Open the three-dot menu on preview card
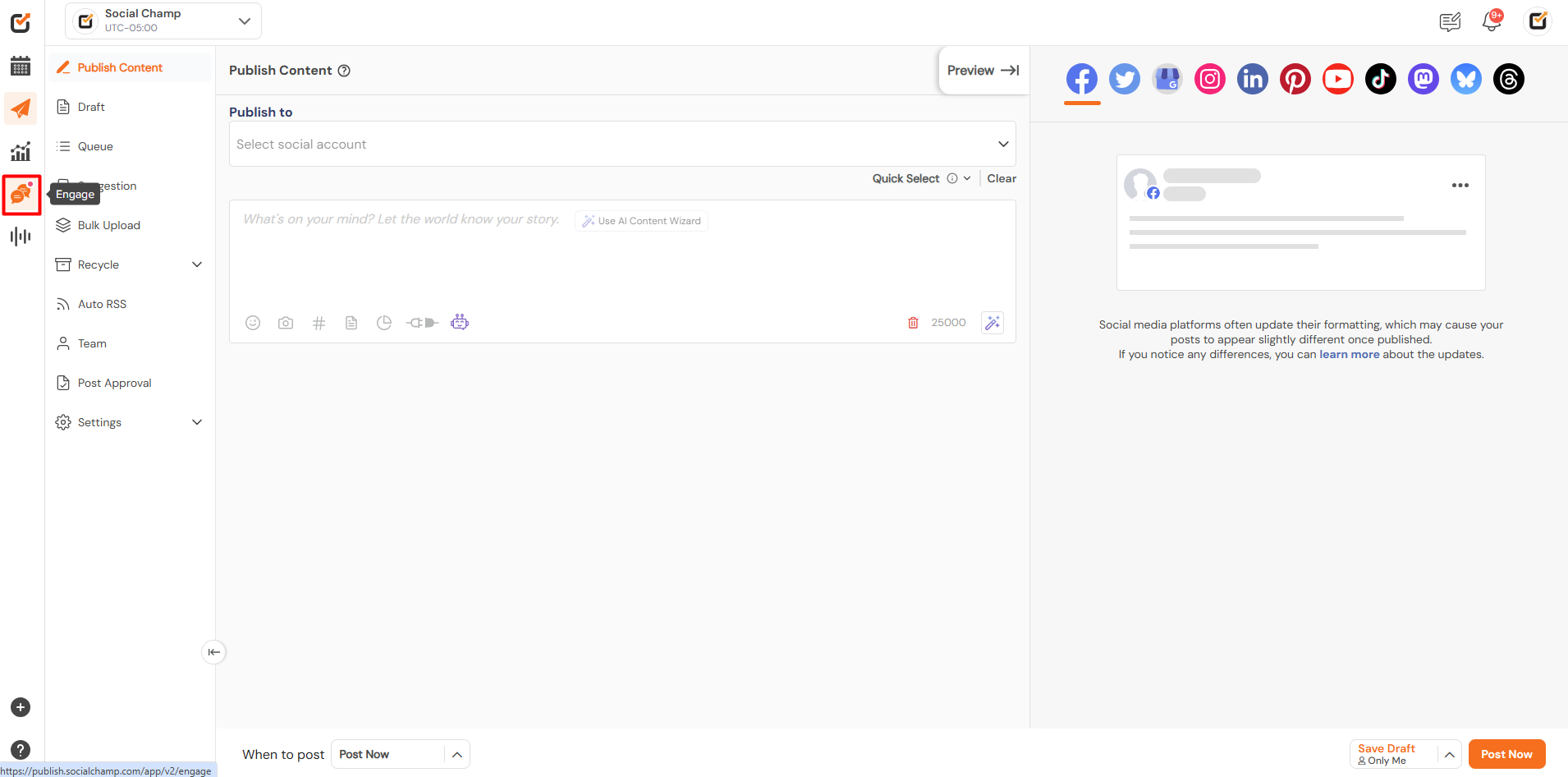Viewport: 1568px width, 777px height. coord(1460,186)
